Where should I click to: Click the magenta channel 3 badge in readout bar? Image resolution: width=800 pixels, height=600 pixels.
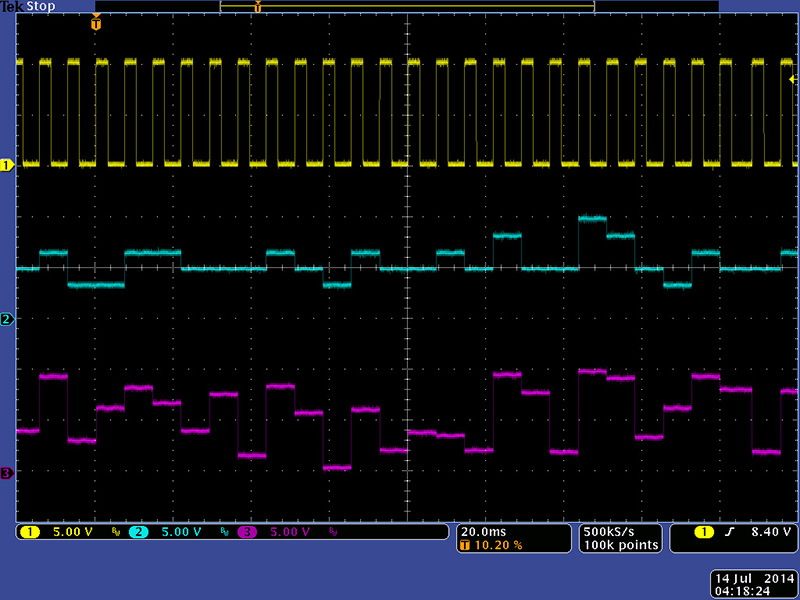tap(247, 532)
